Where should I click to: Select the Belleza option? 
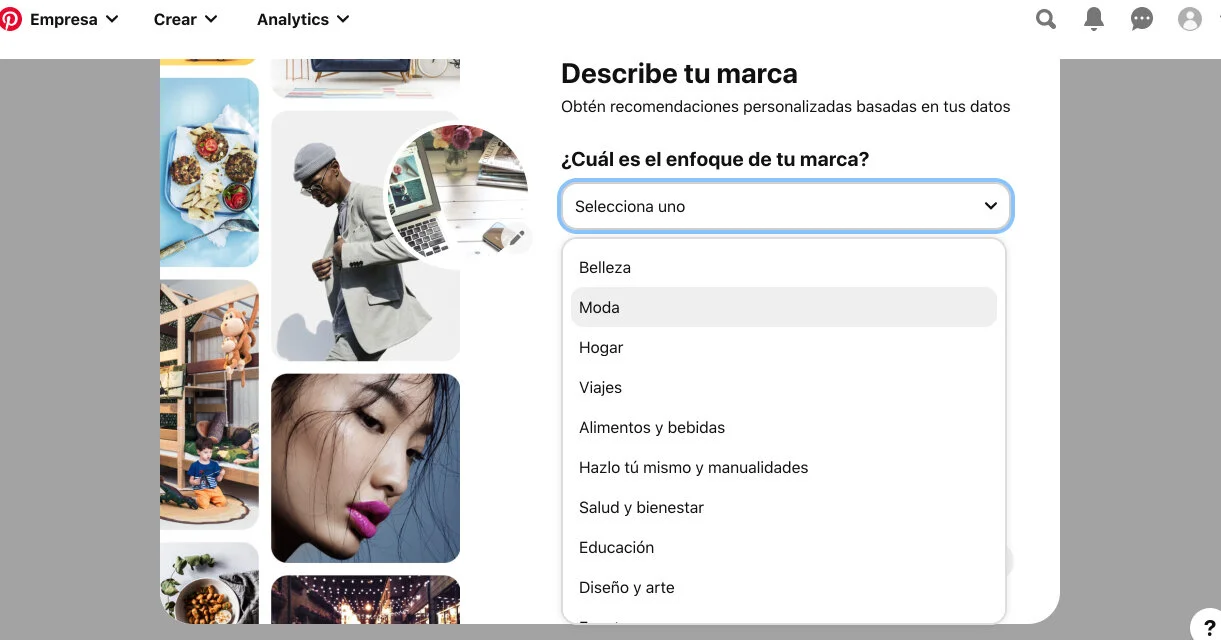point(784,267)
